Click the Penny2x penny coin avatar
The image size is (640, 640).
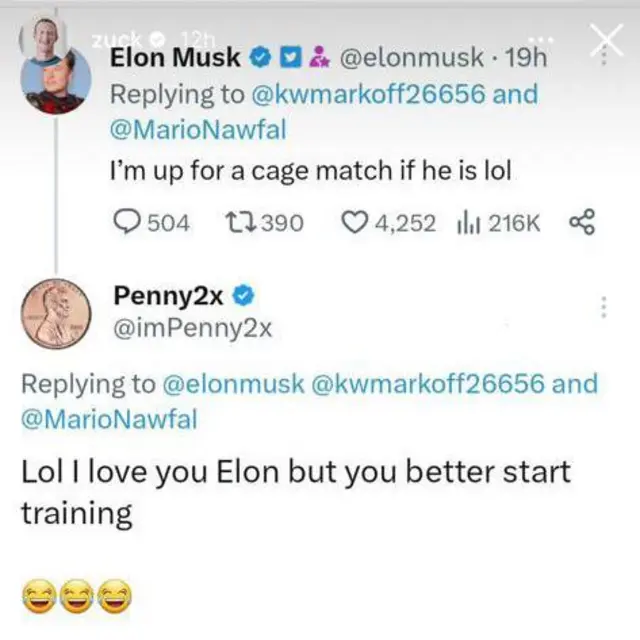(57, 312)
